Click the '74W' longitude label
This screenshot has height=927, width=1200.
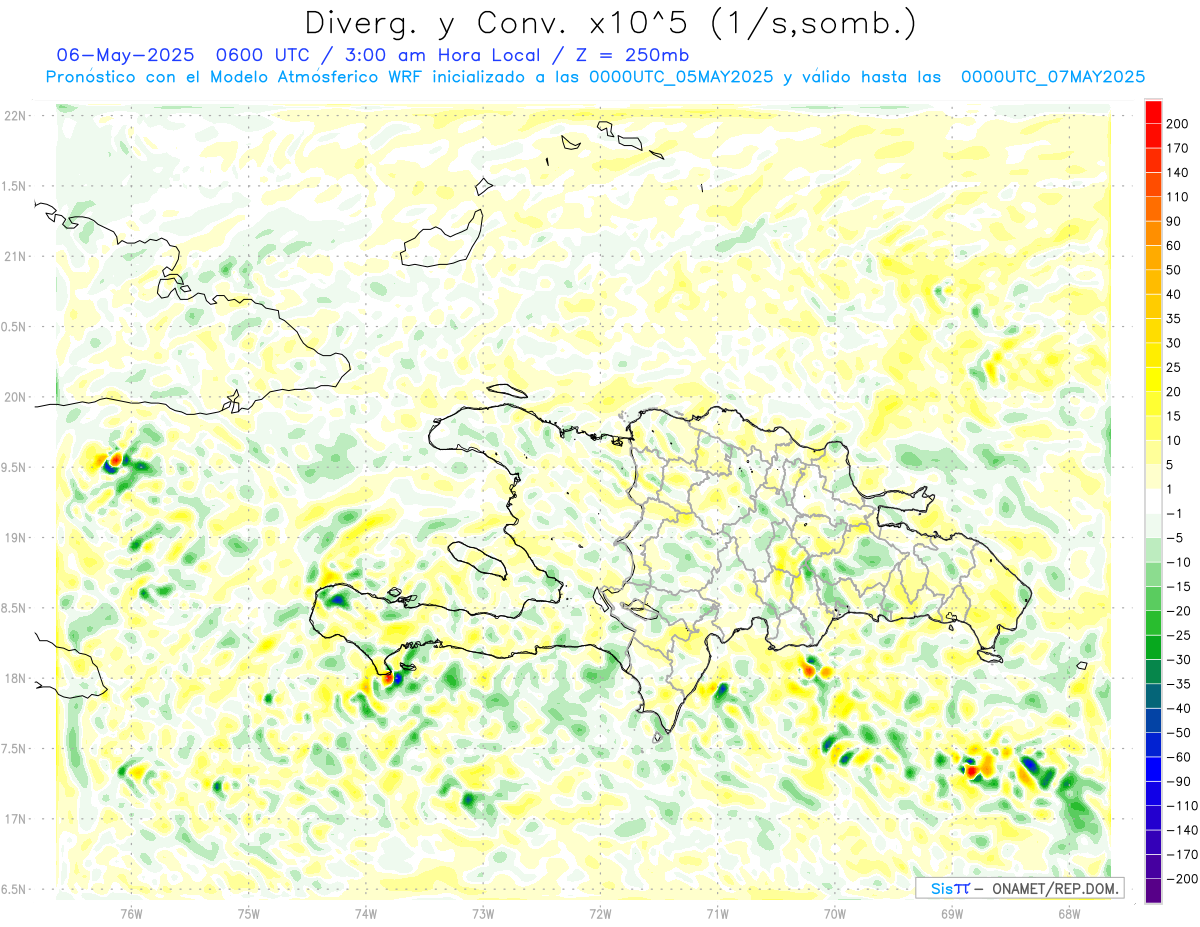[366, 913]
